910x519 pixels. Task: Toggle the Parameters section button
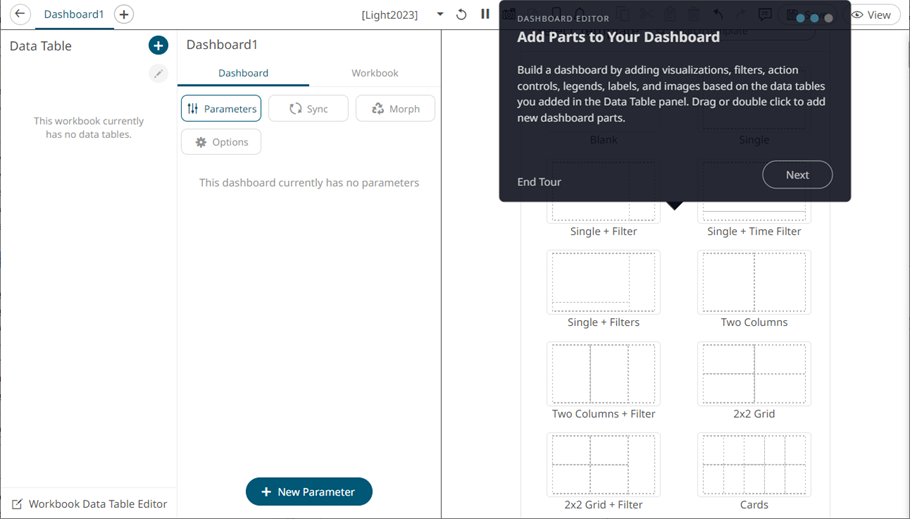point(221,108)
